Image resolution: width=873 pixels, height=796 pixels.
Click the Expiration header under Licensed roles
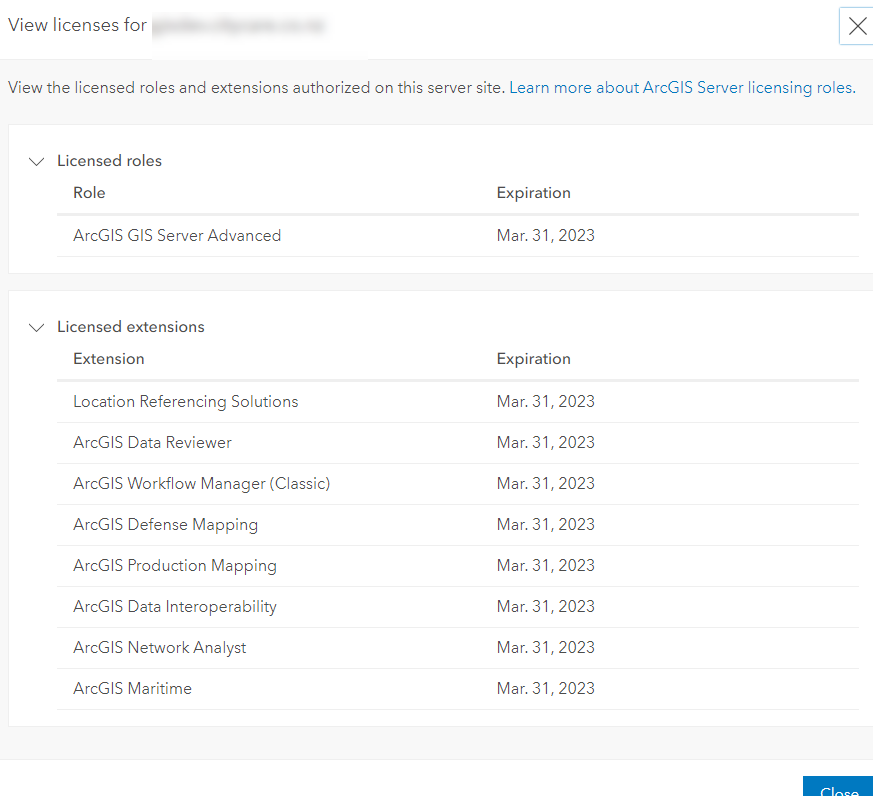[x=533, y=193]
